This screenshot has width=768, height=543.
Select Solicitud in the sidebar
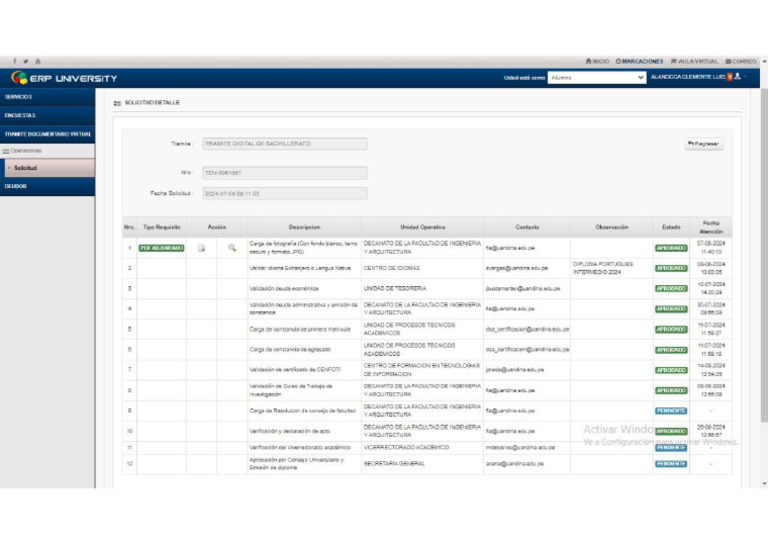pyautogui.click(x=26, y=168)
